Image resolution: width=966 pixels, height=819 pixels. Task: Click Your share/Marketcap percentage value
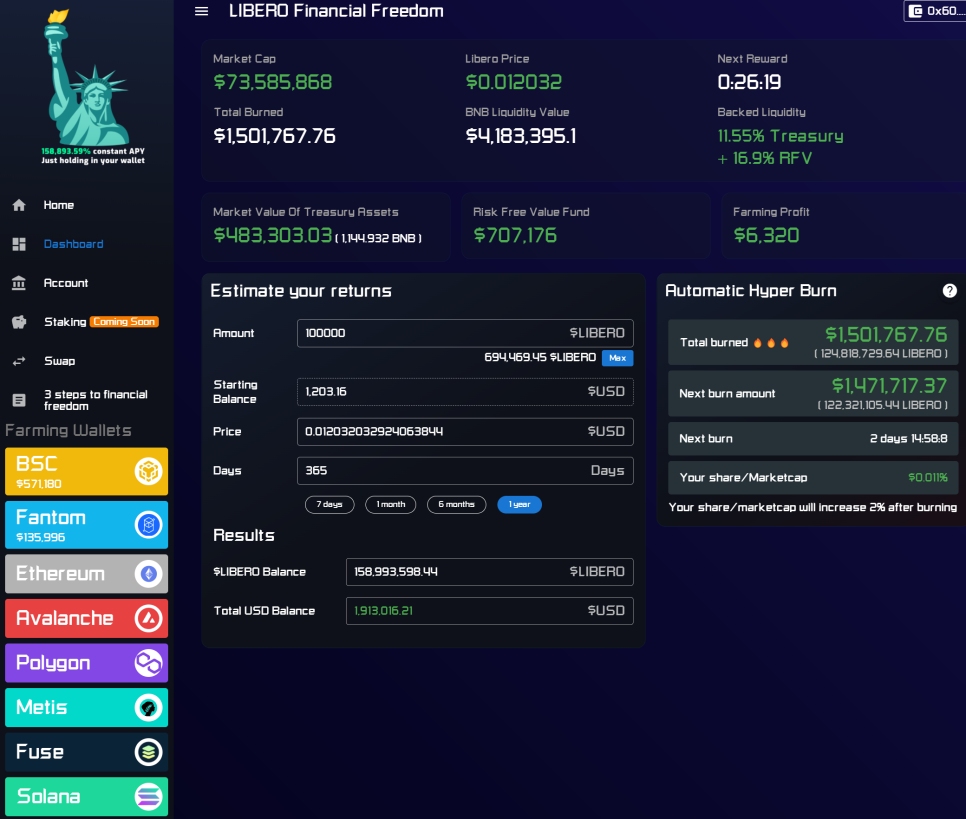928,478
